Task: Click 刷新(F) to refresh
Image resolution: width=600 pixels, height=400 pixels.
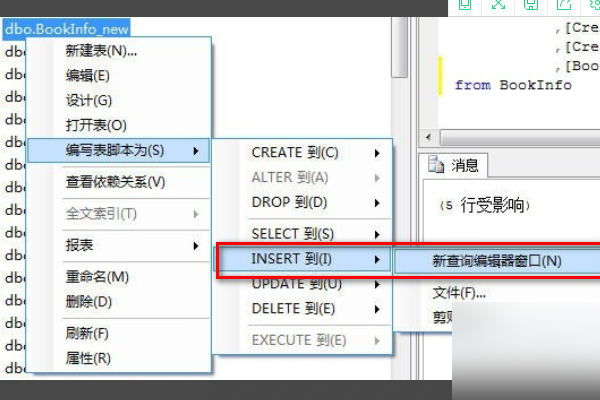Action: pyautogui.click(x=119, y=333)
